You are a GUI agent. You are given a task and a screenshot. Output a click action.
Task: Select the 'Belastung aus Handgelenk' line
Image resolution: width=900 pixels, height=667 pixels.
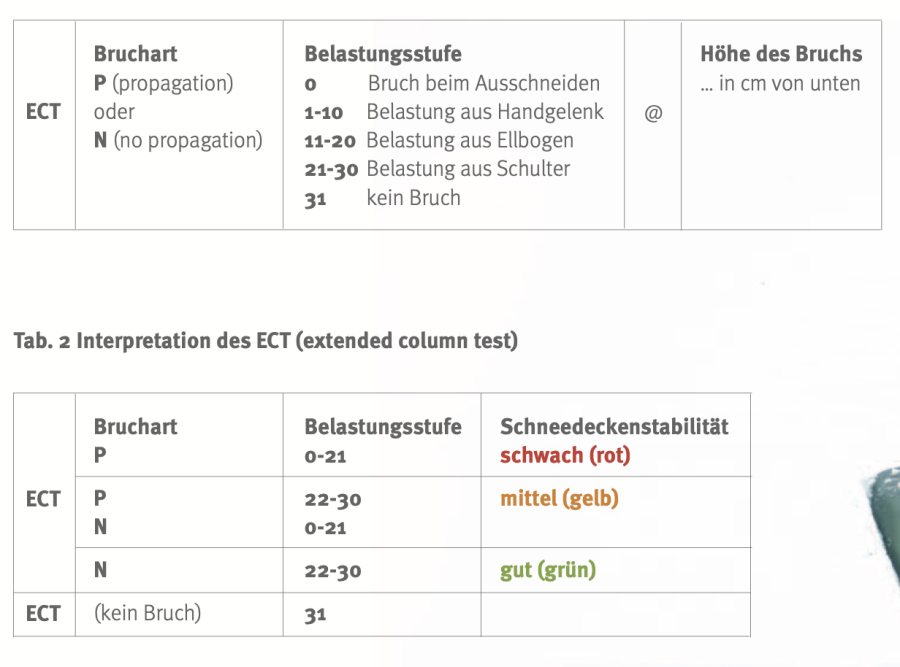pos(485,112)
